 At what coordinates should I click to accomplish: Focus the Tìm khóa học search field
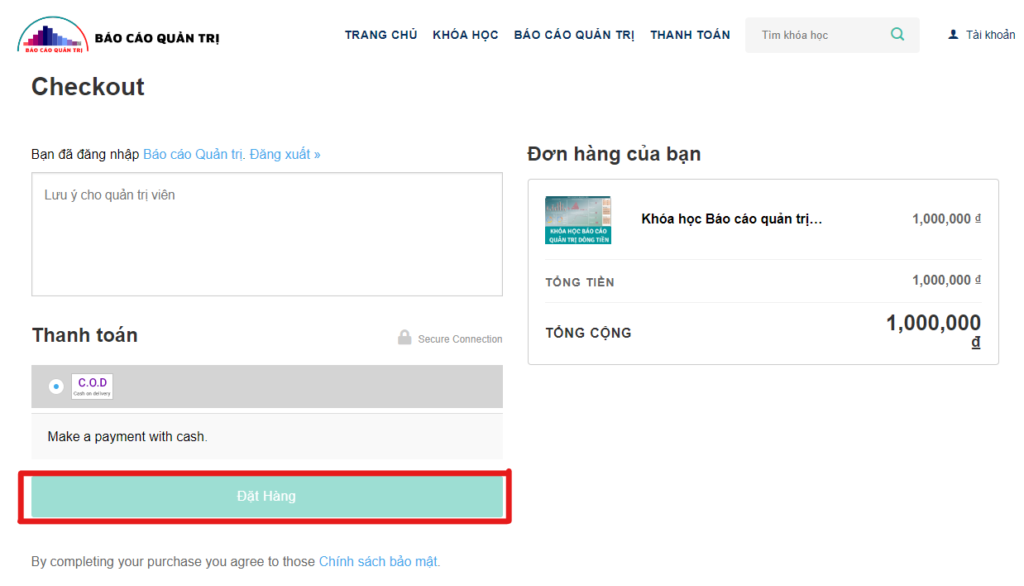tap(815, 35)
